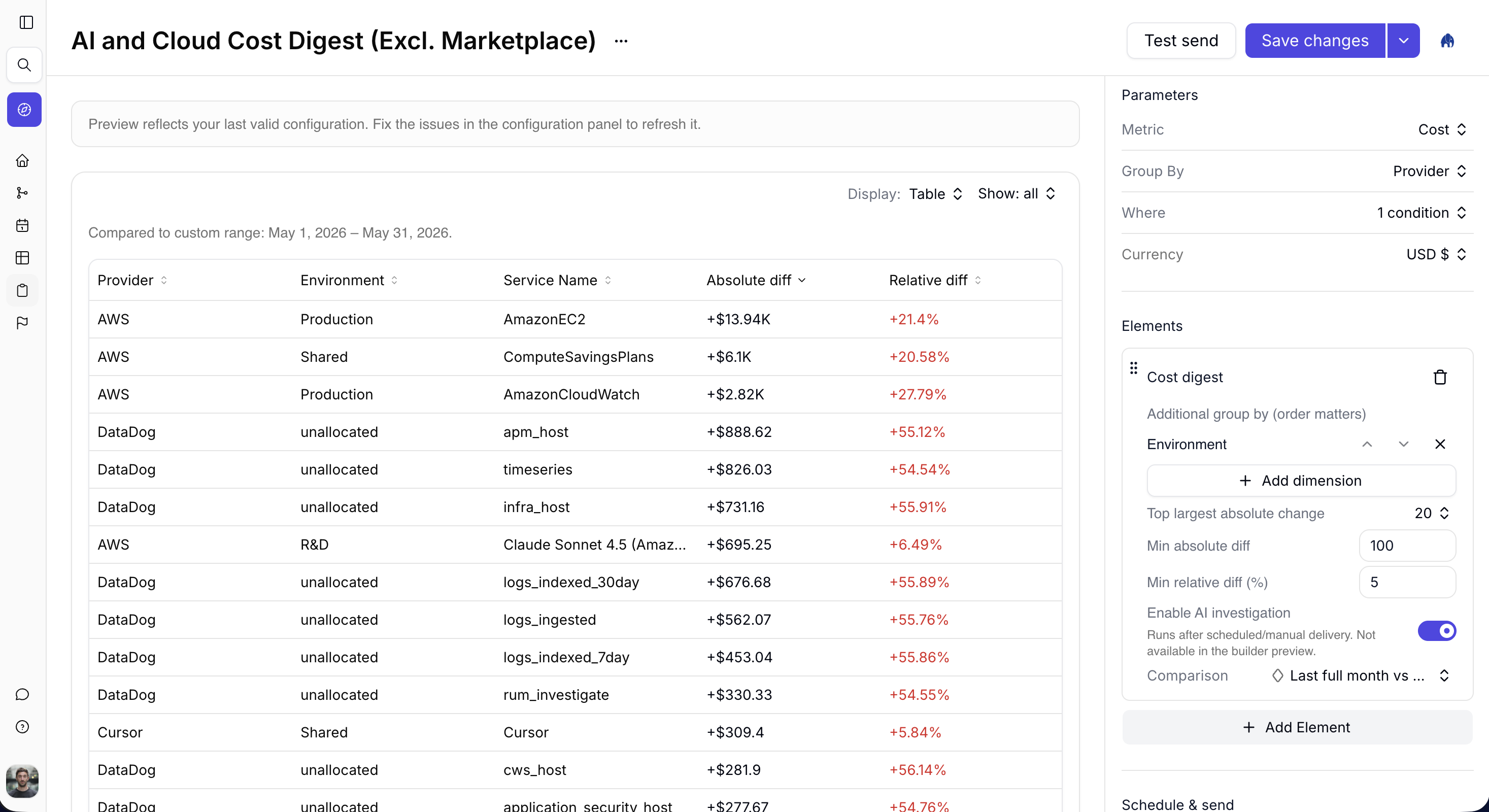Sort by Absolute diff column
Viewport: 1489px width, 812px height.
[x=756, y=280]
